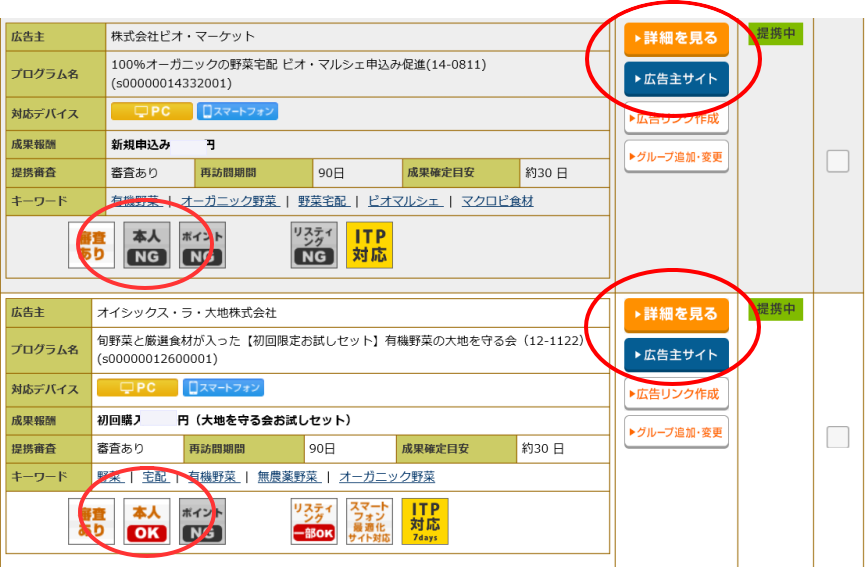Click リスティング一部OK badge in オイシックス program
865x567 pixels.
(314, 521)
